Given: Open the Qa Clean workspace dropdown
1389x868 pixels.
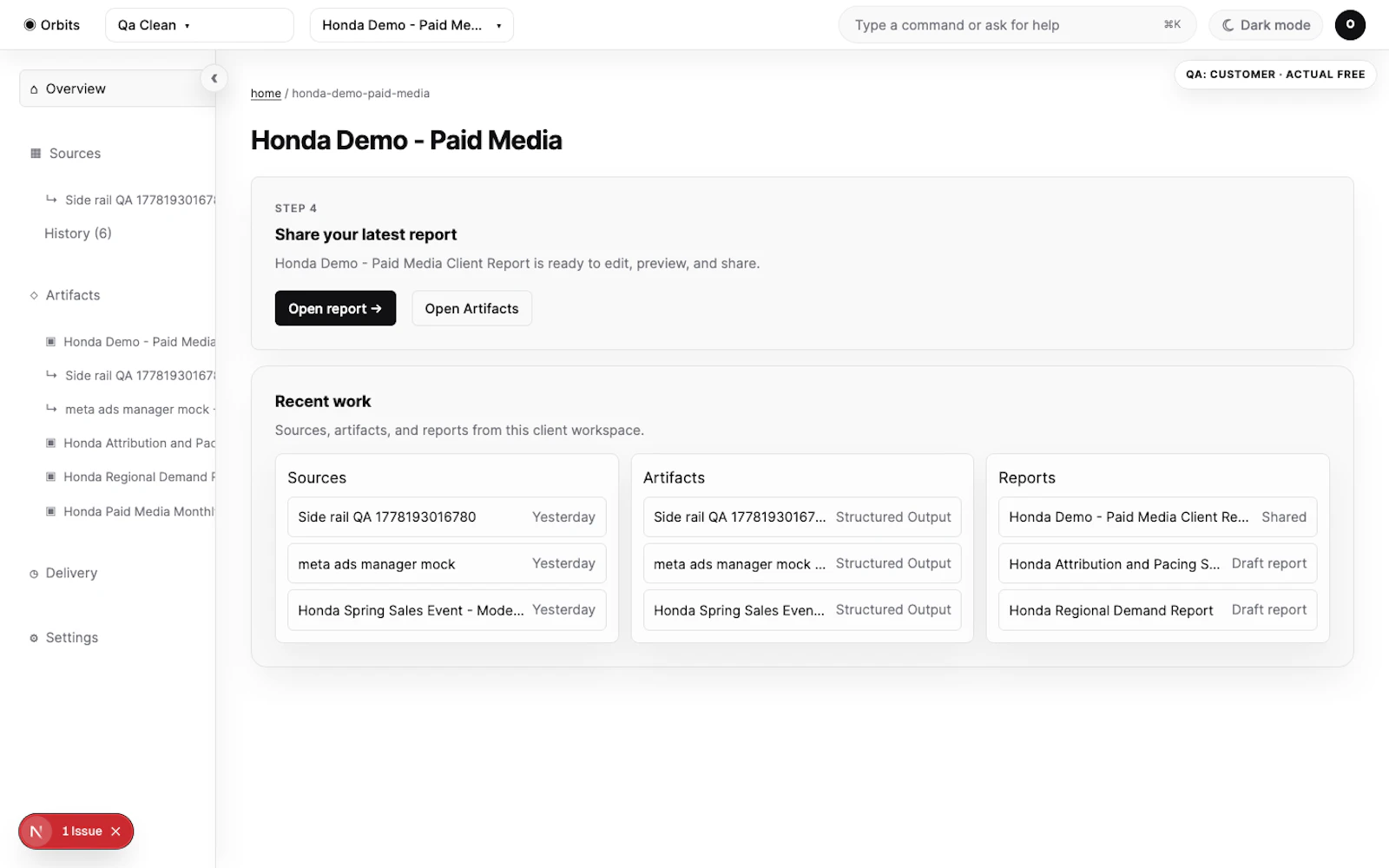Looking at the screenshot, I should click(x=200, y=25).
